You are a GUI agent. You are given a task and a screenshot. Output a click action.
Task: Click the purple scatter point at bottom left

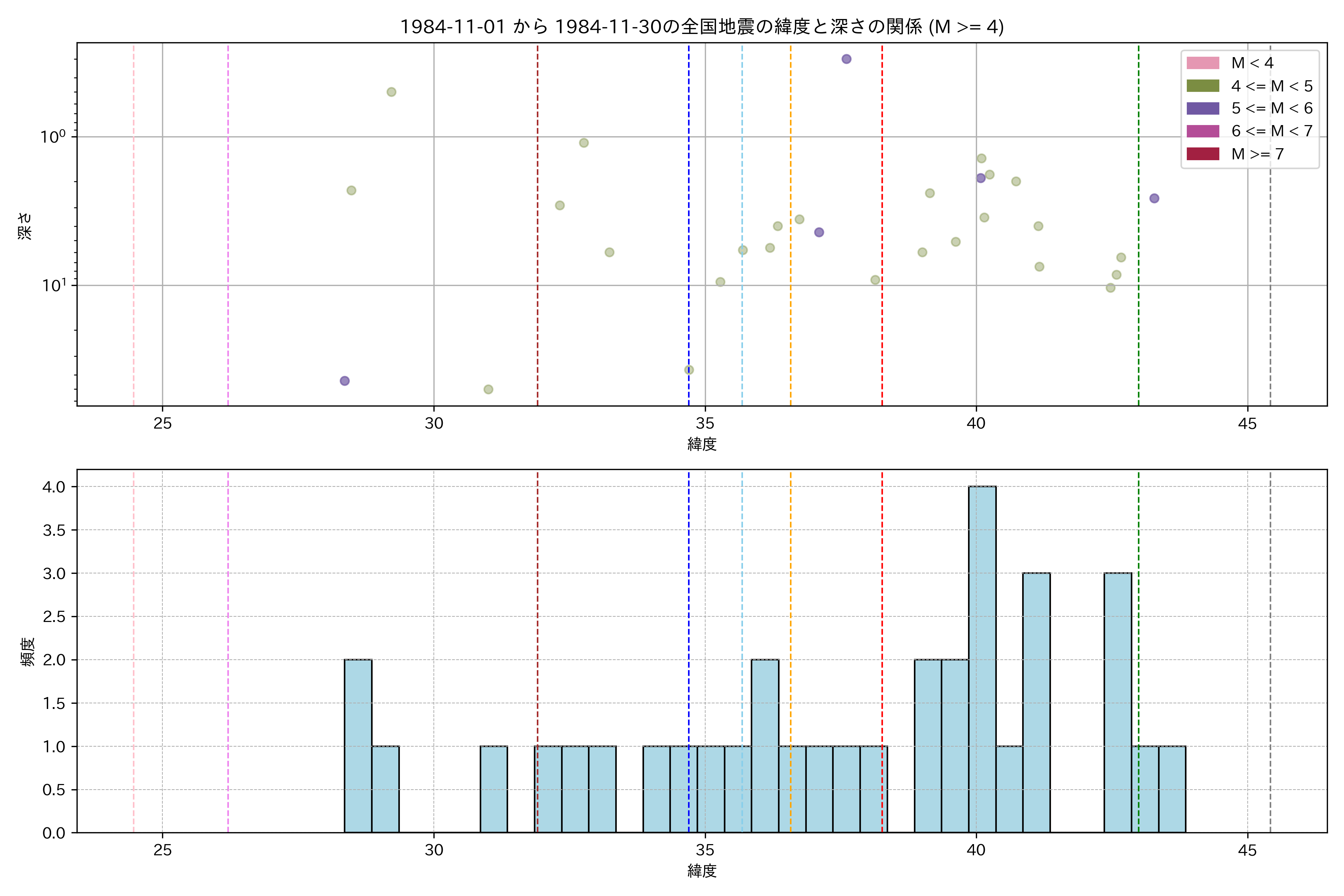345,380
